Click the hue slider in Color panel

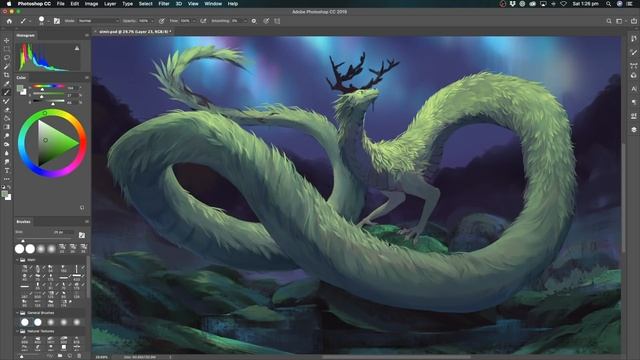[x=48, y=87]
